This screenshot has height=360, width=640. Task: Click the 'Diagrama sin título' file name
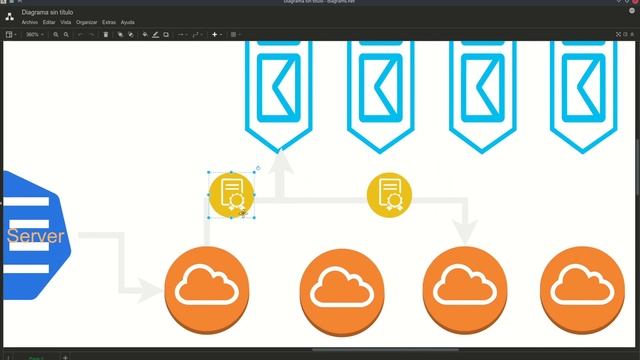[47, 13]
